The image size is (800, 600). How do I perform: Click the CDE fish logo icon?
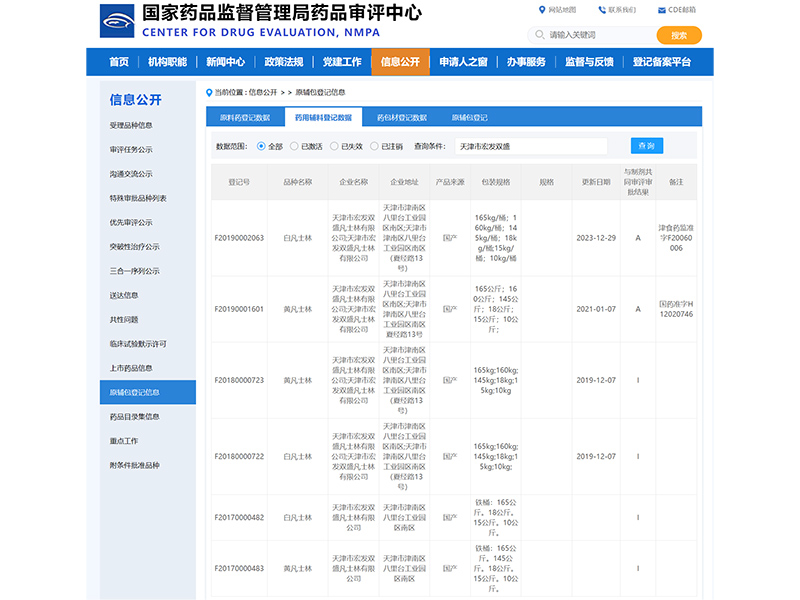117,21
